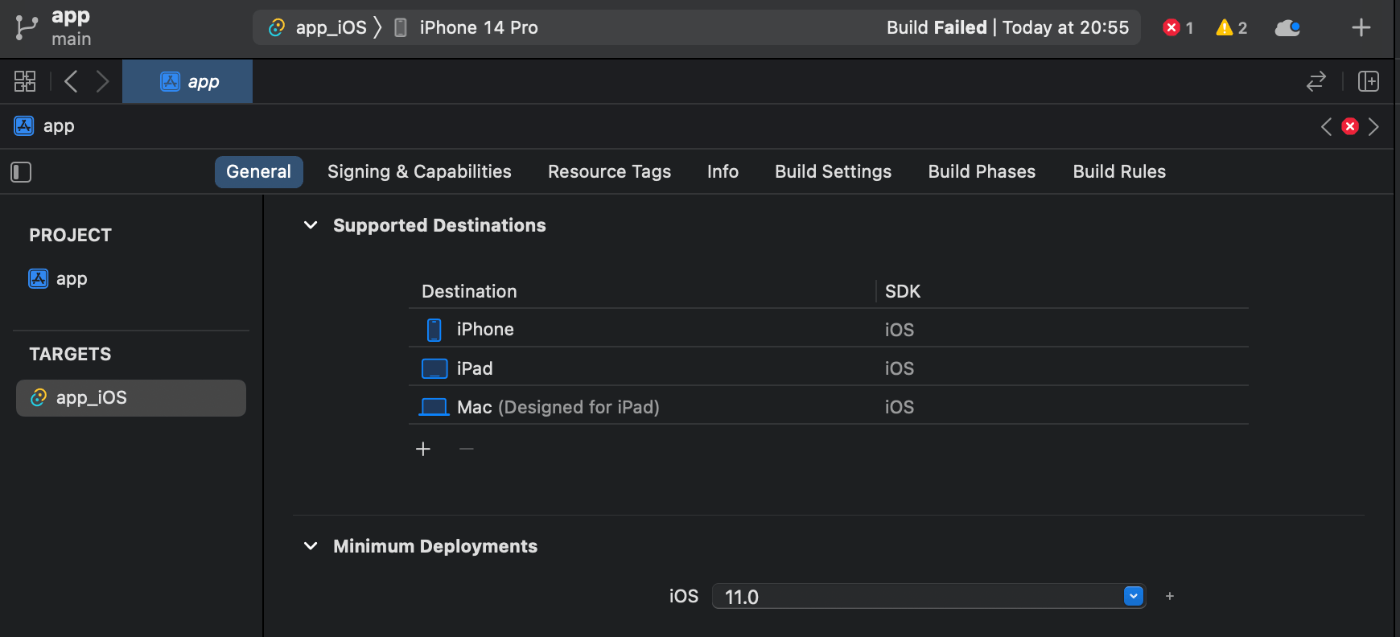1400x637 pixels.
Task: Click the plus next to iOS deployment
Action: point(1170,597)
